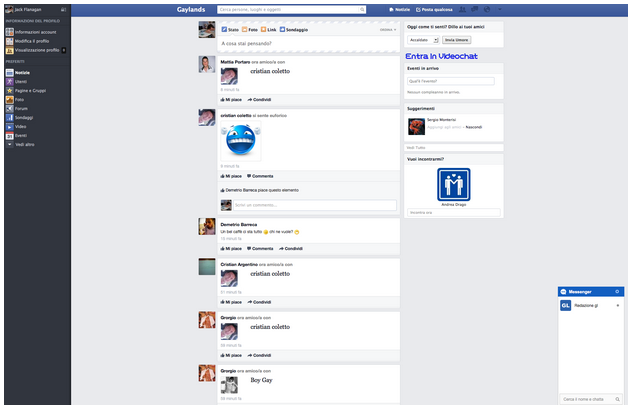The image size is (628, 407).
Task: Open the top bar account dropdown arrow
Action: [499, 9]
